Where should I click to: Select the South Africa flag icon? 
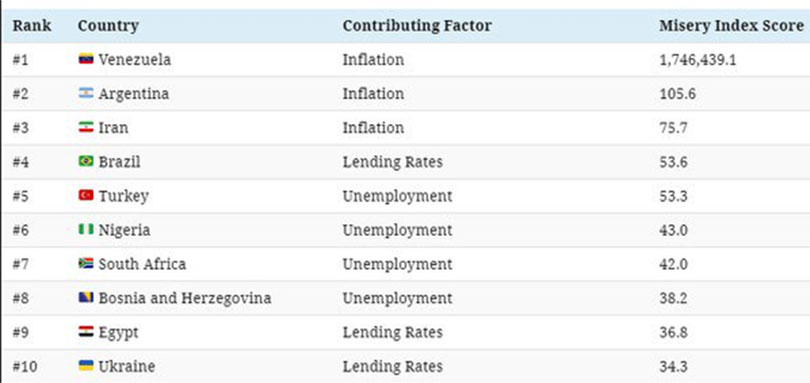86,263
